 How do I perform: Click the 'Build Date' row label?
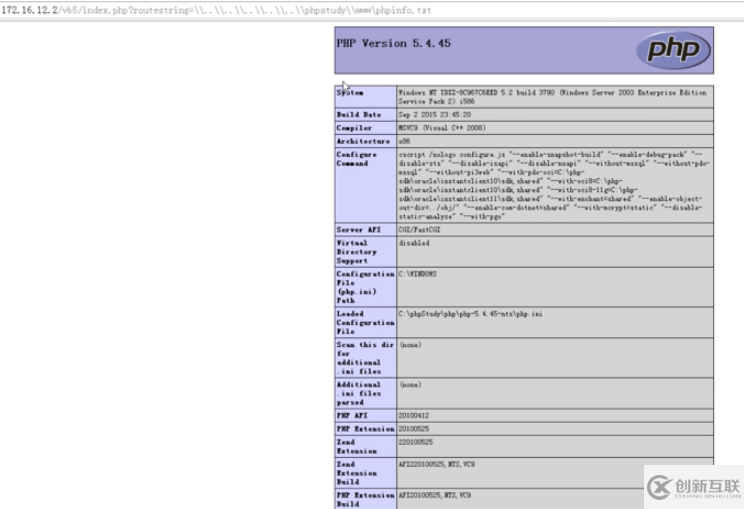359,115
